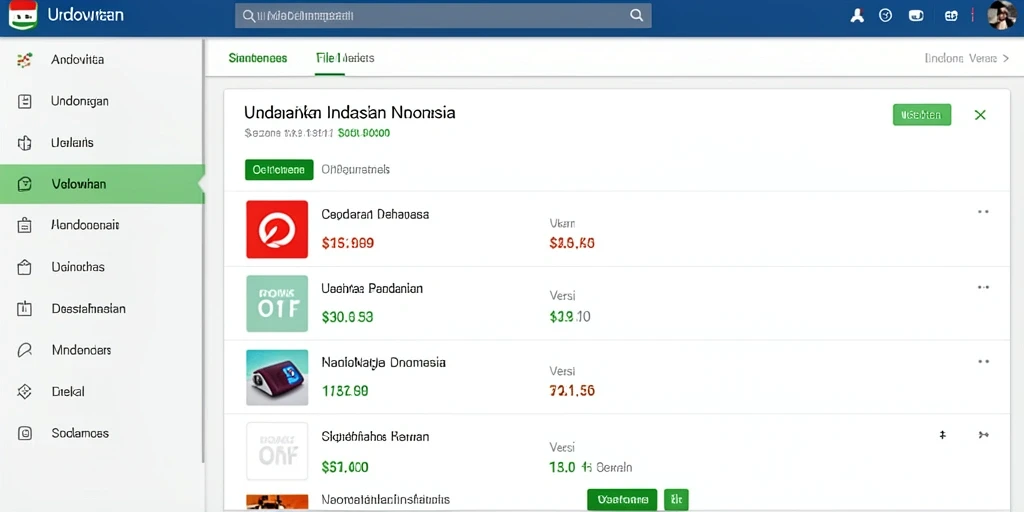The width and height of the screenshot is (1024, 512).
Task: Open more options for Uaehtae Pandanian row
Action: coord(983,287)
